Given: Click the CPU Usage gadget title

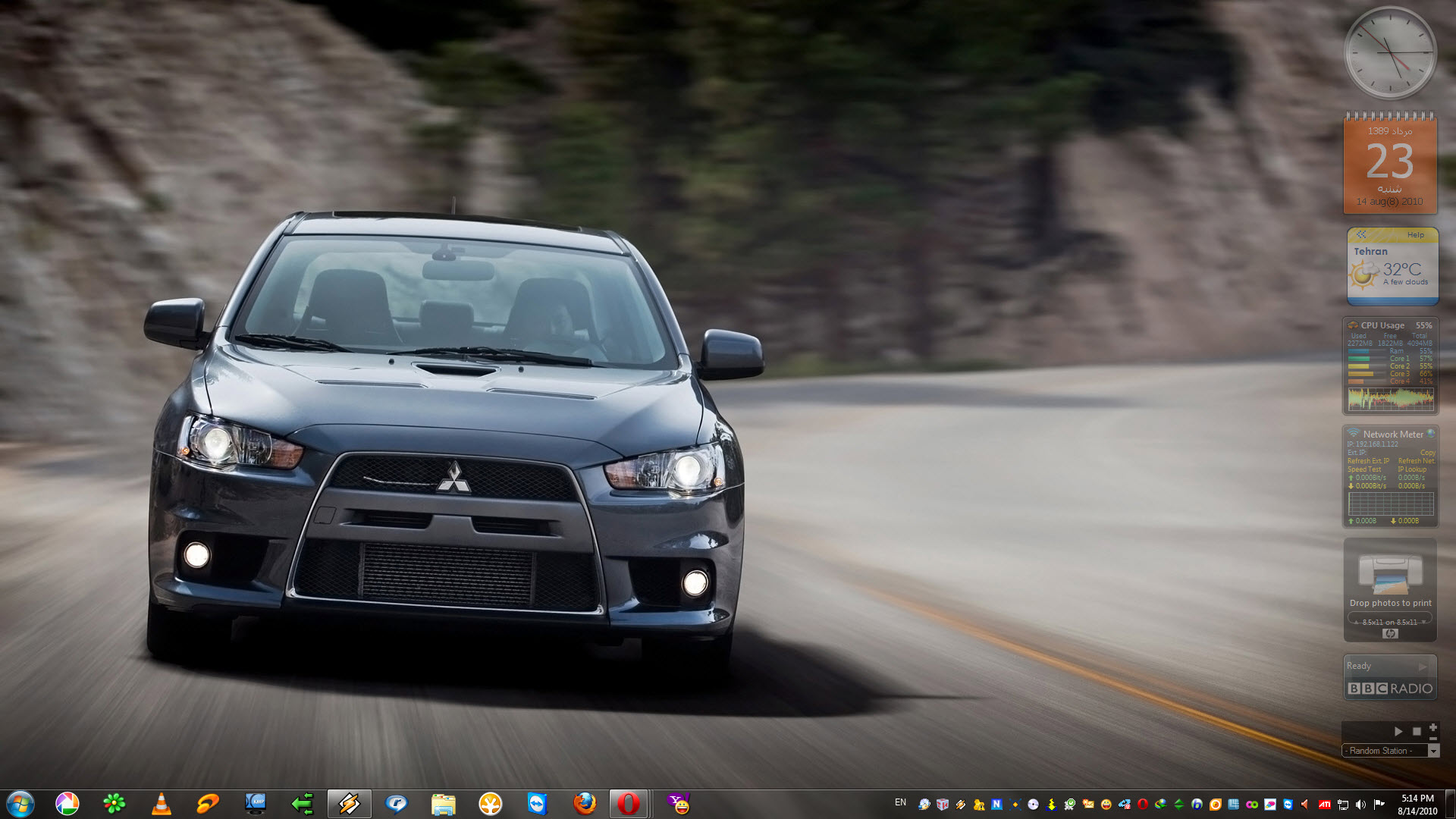Looking at the screenshot, I should [1382, 325].
